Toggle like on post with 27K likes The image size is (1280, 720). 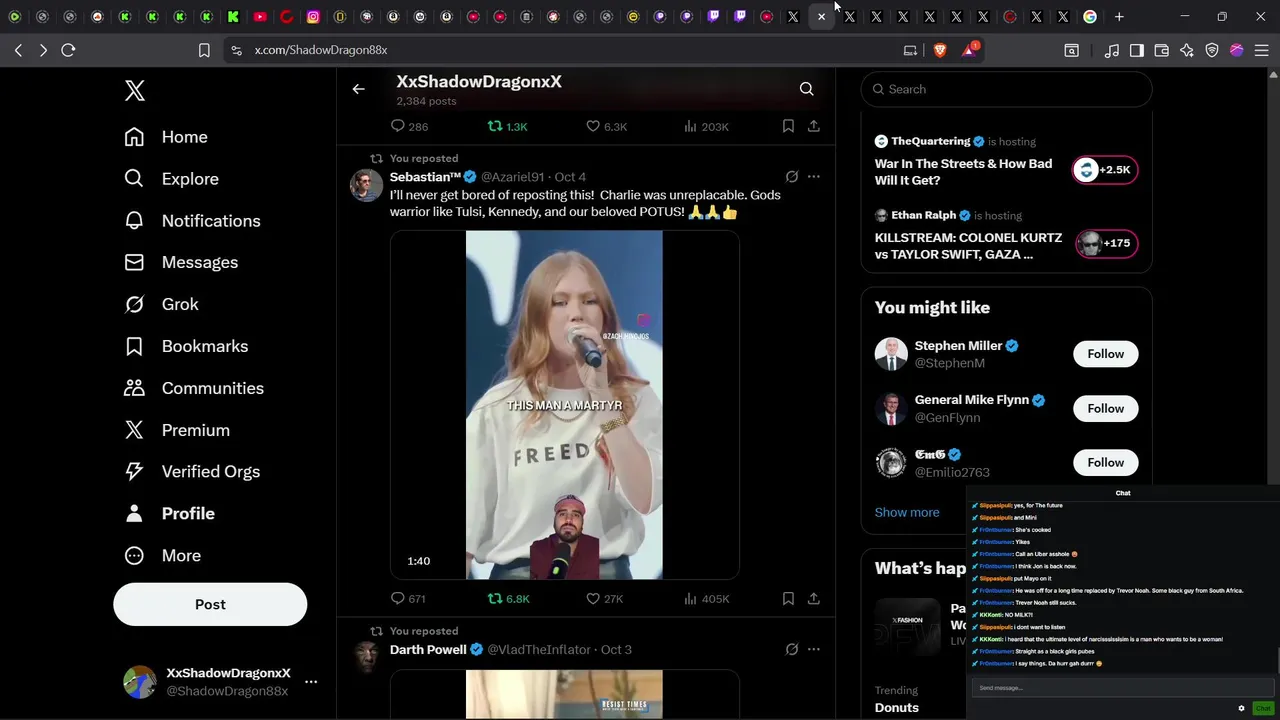[x=604, y=599]
